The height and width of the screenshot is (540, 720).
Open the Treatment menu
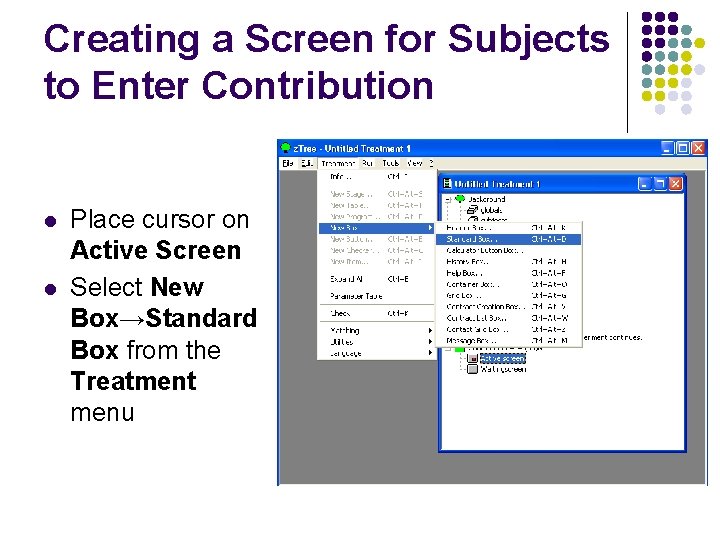click(338, 163)
